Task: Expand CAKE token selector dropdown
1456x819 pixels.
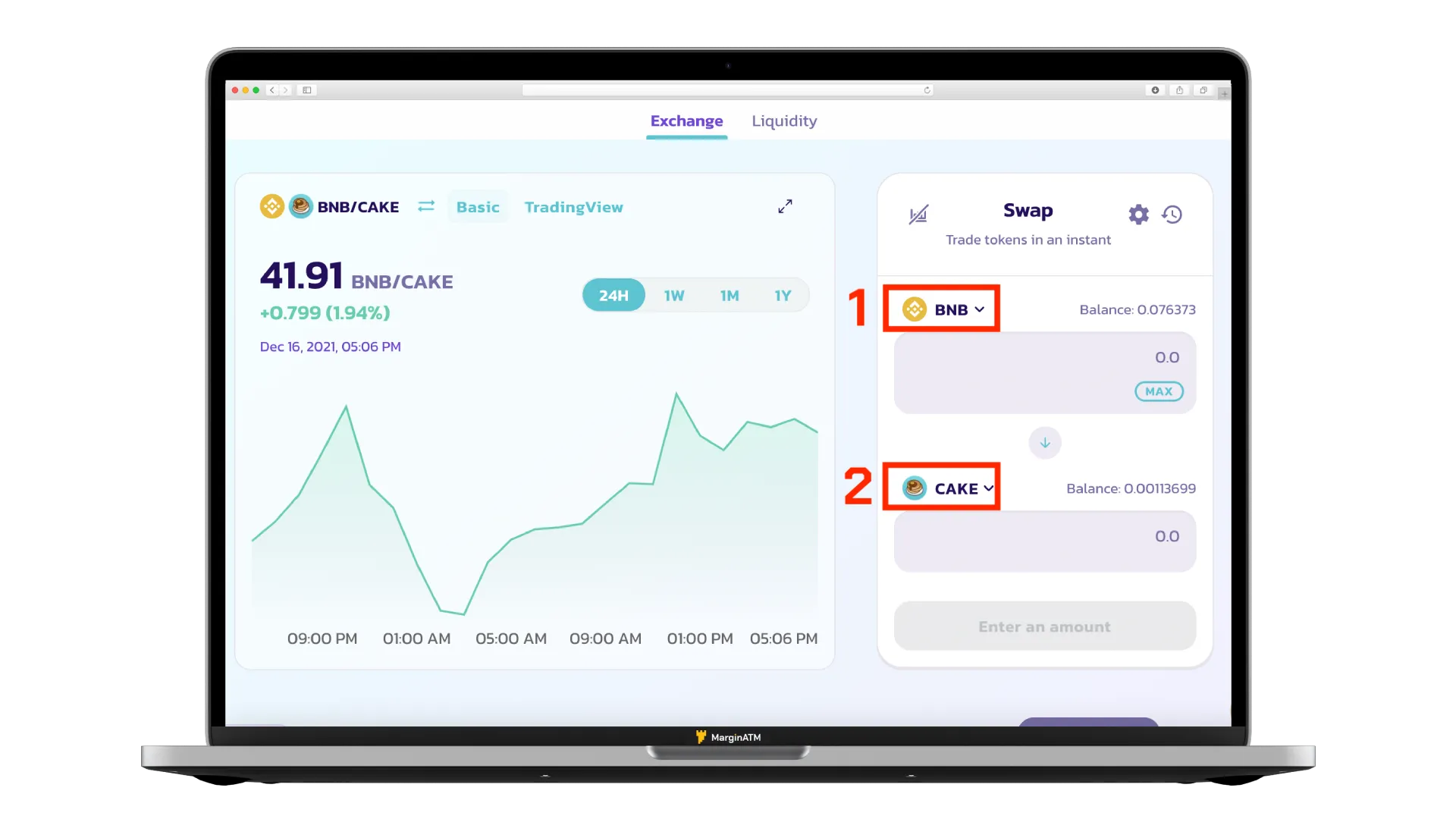Action: (x=946, y=488)
